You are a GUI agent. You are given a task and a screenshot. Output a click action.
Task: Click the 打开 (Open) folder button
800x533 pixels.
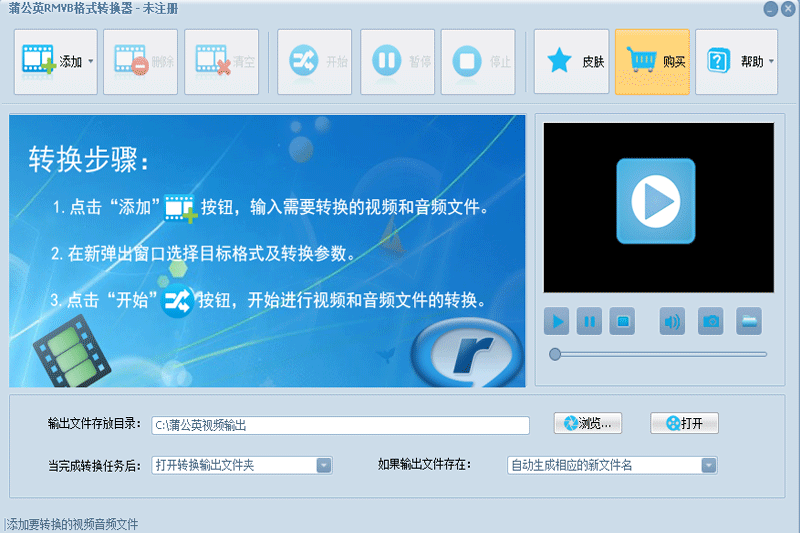(684, 423)
